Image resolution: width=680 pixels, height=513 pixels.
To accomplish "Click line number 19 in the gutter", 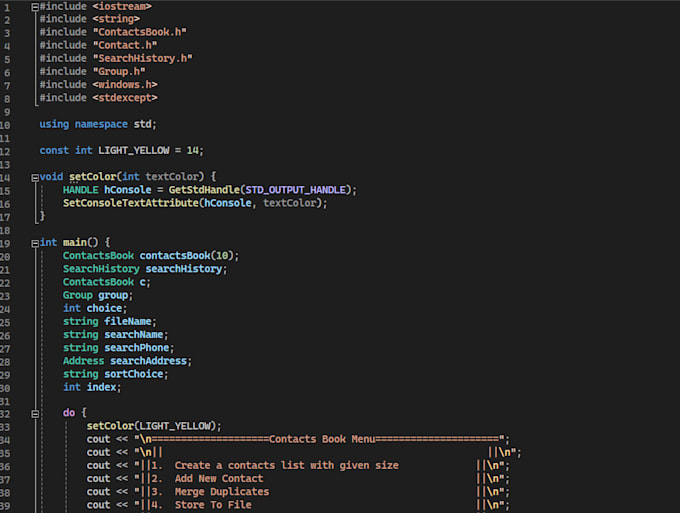I will point(5,244).
